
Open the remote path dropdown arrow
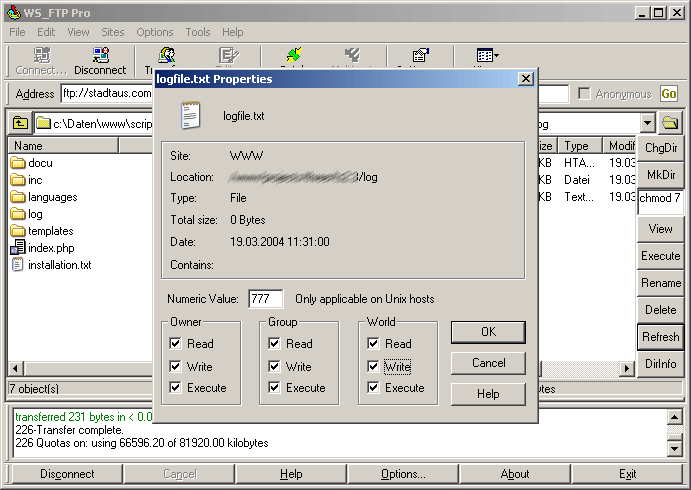tap(647, 123)
